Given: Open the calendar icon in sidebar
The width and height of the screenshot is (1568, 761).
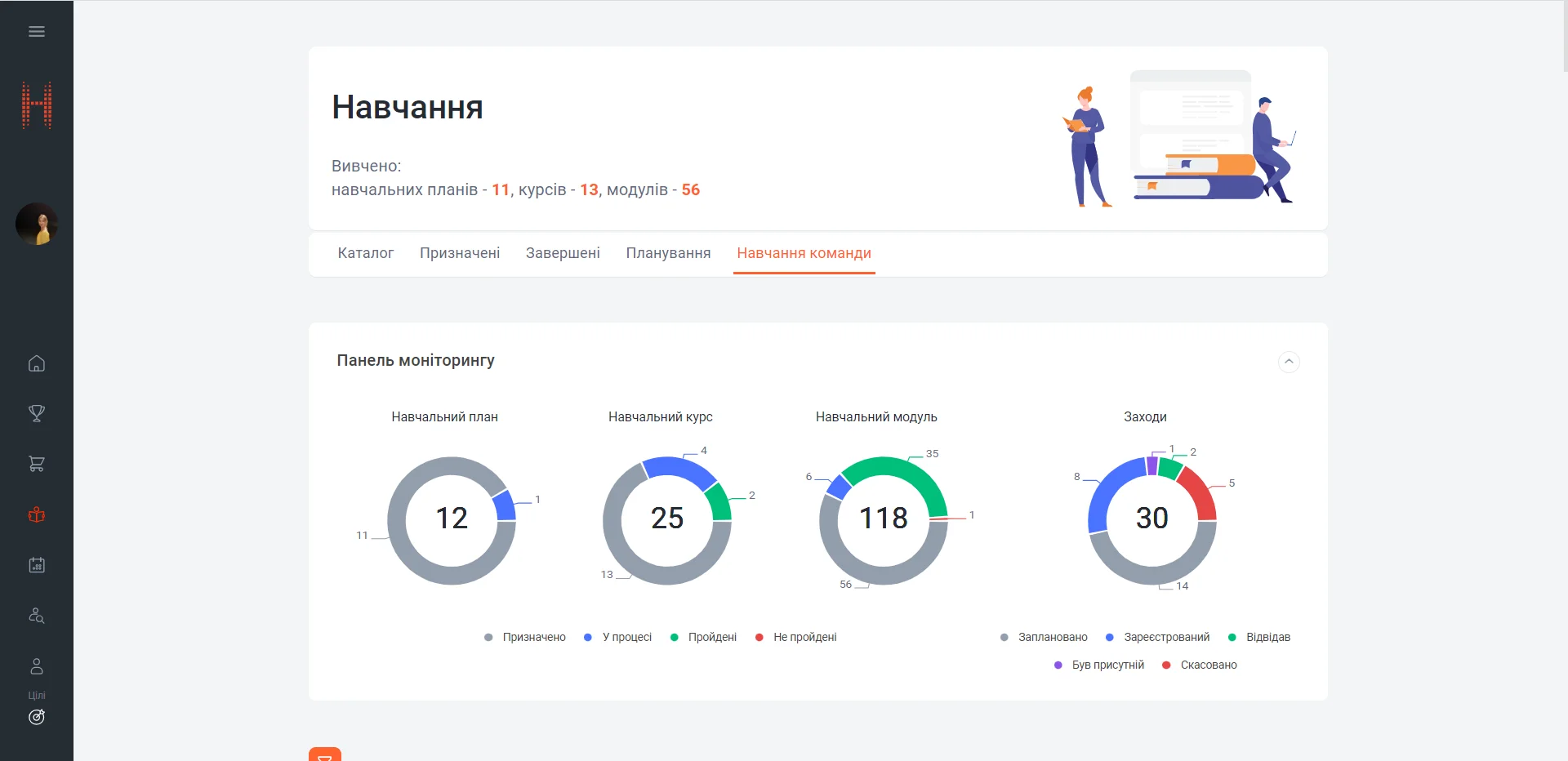Looking at the screenshot, I should tap(37, 565).
